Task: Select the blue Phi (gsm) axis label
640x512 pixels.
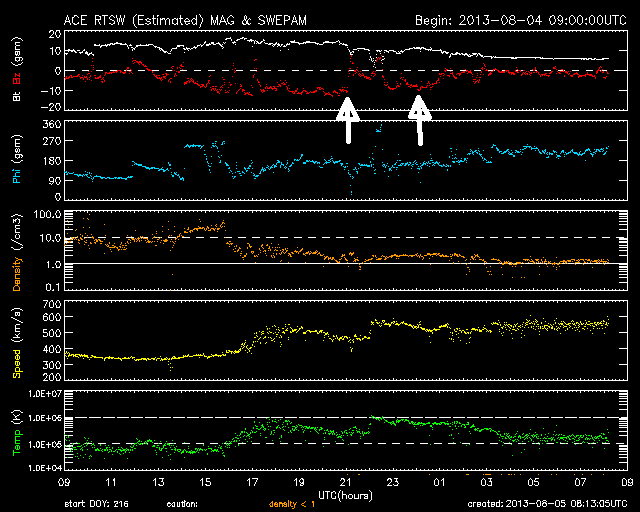Action: pyautogui.click(x=17, y=159)
